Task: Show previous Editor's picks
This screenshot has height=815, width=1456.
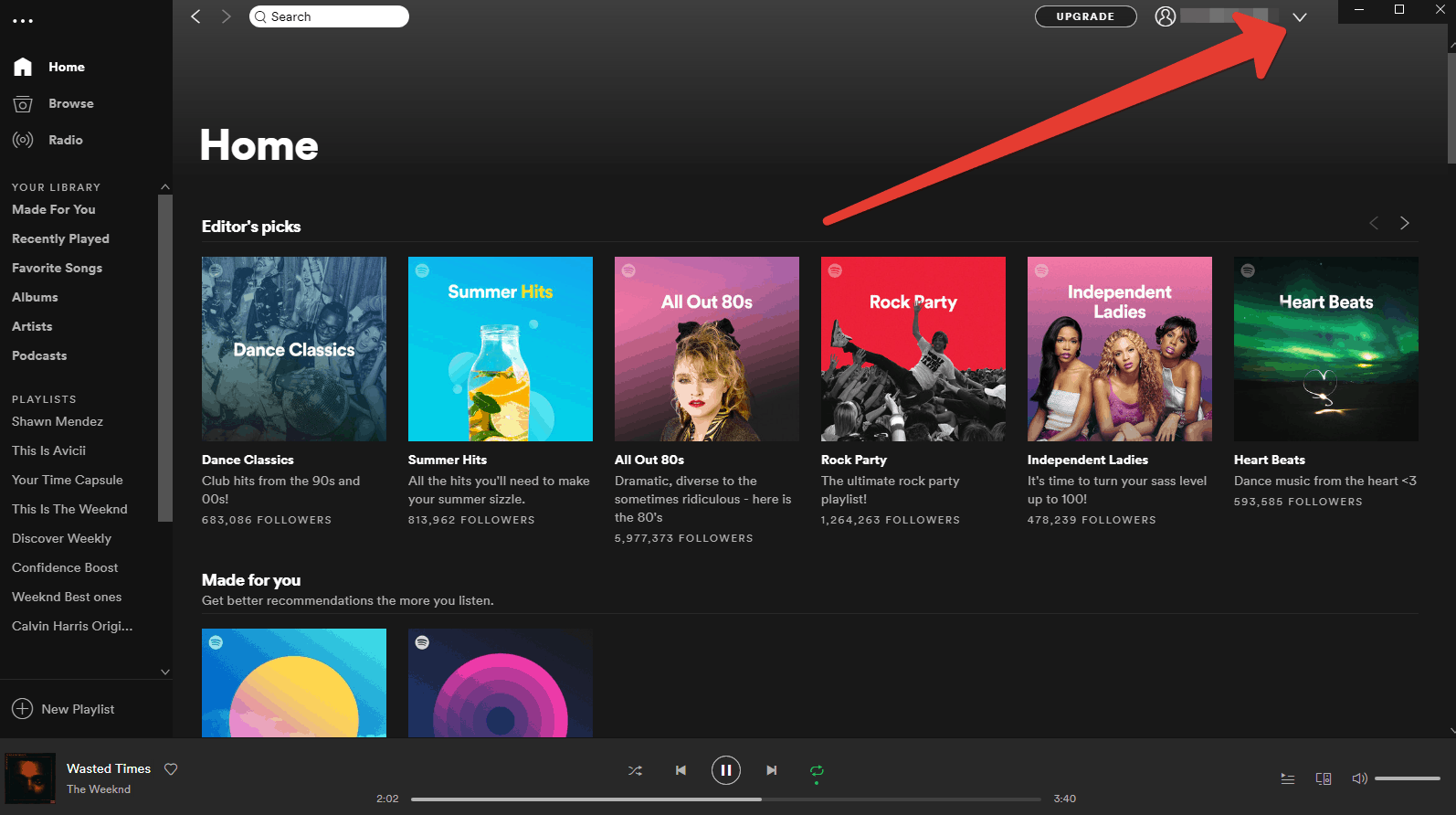Action: tap(1374, 223)
